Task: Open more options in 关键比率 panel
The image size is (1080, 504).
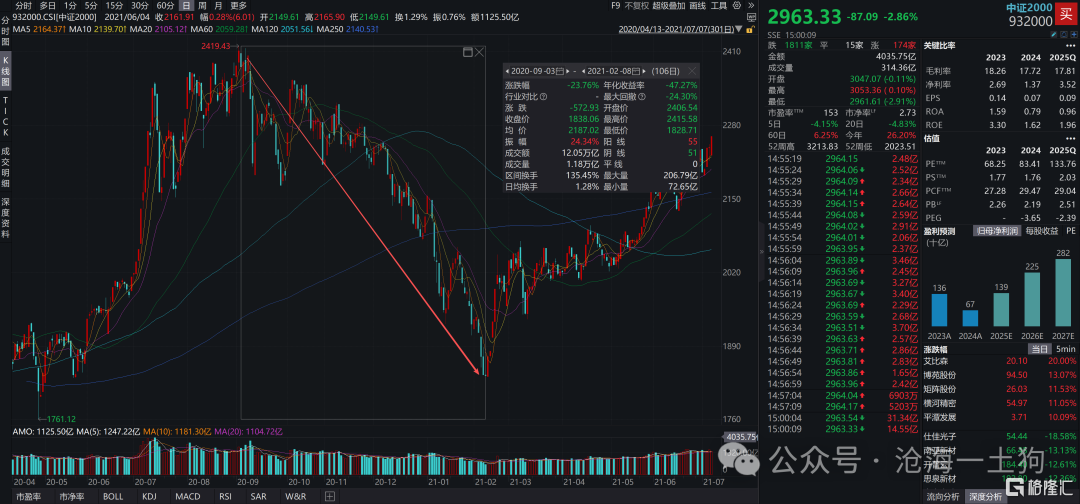Action: (x=1070, y=46)
